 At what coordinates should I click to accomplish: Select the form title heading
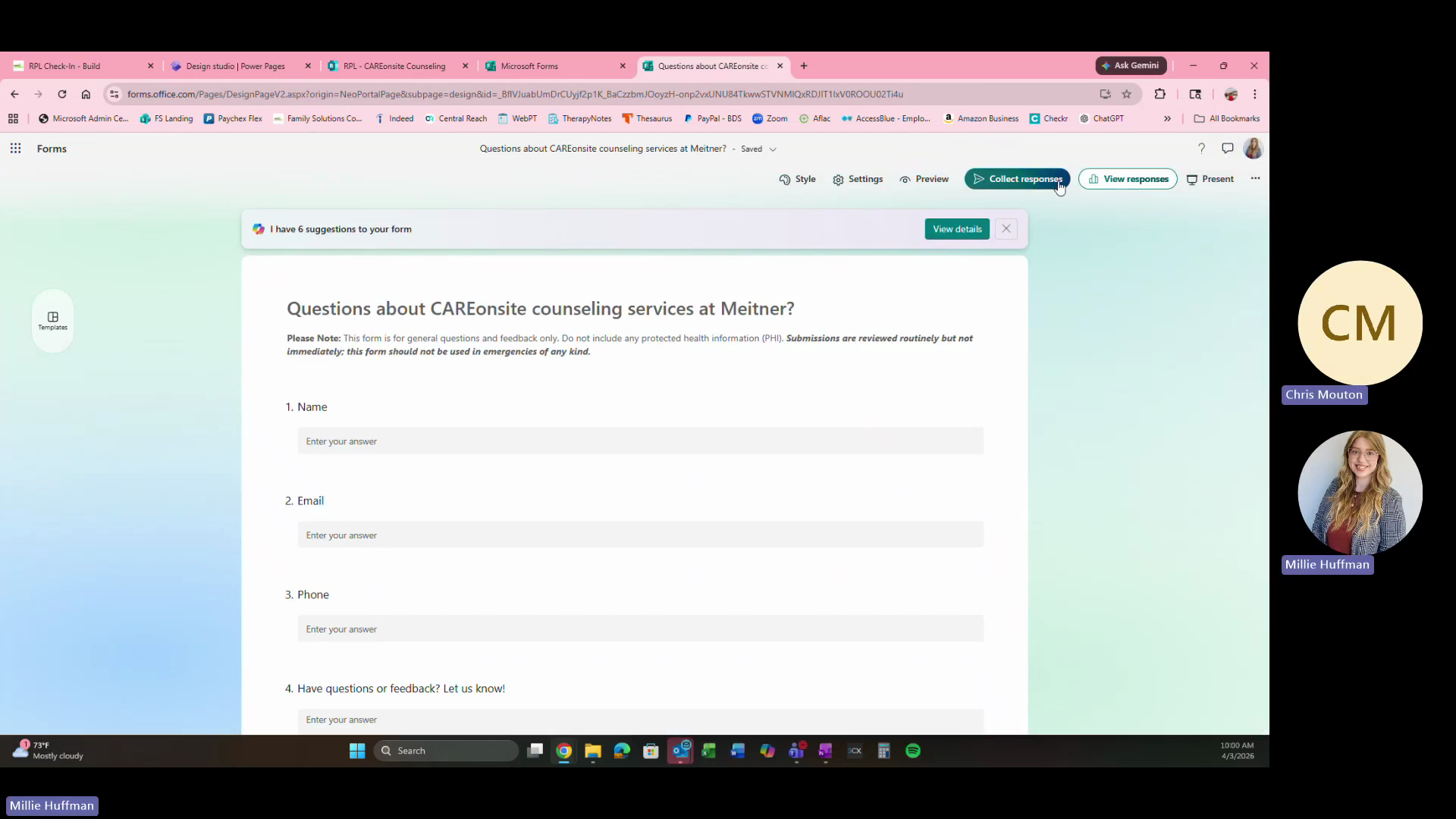click(x=541, y=309)
